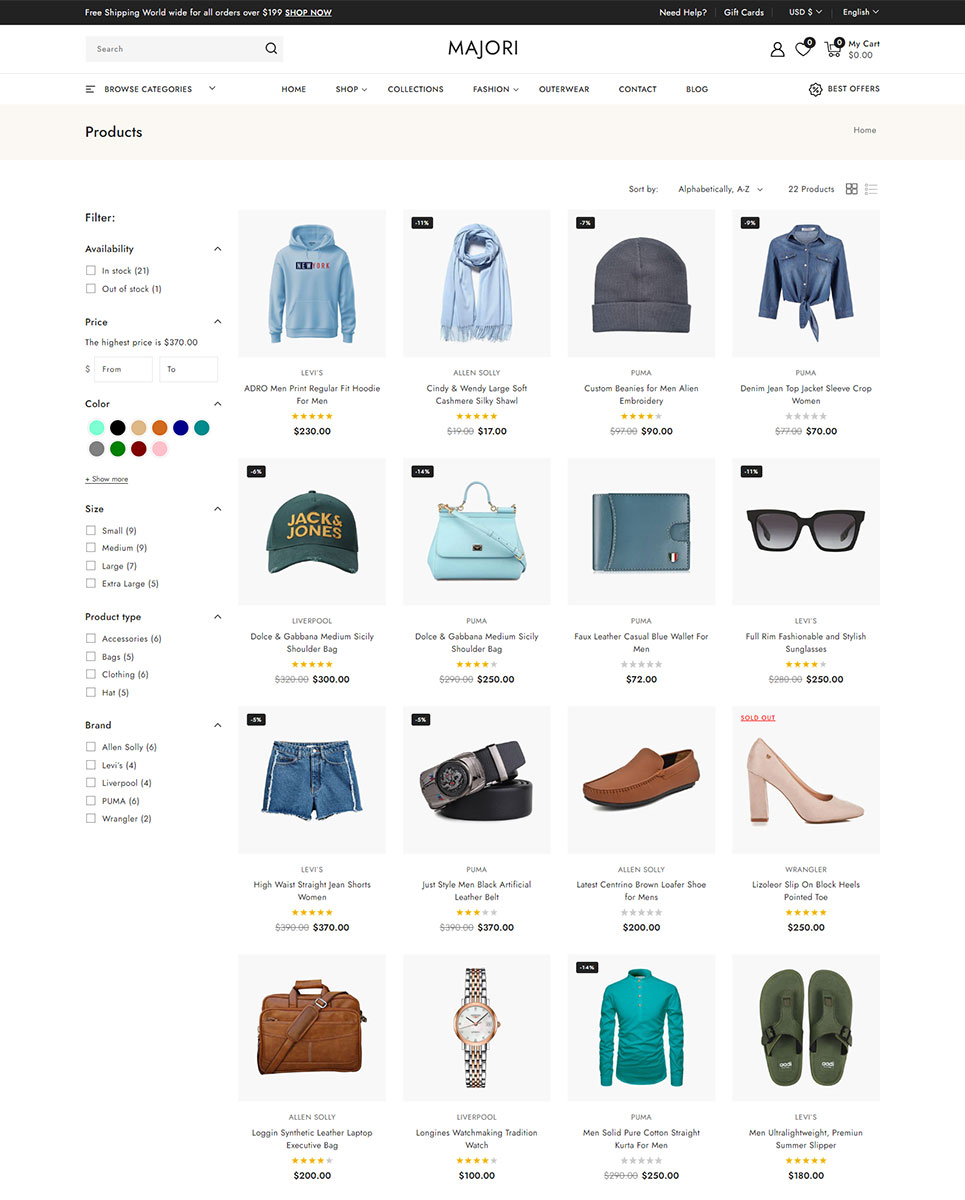Switch to grid view layout
Screen dimensions: 965x1200
pyautogui.click(x=852, y=189)
